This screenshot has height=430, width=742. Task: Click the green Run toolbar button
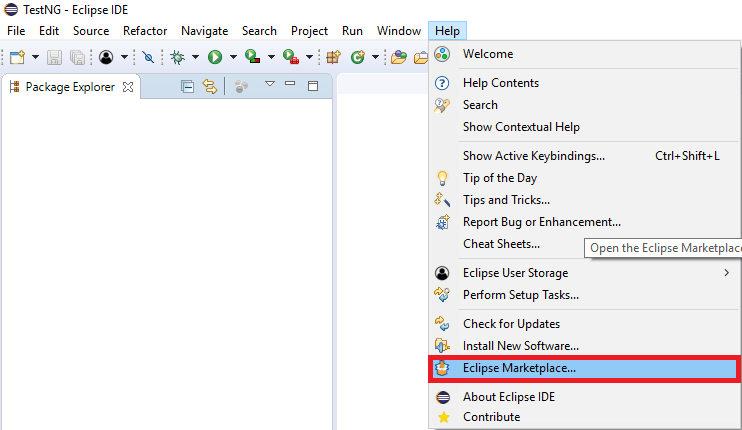(x=215, y=57)
